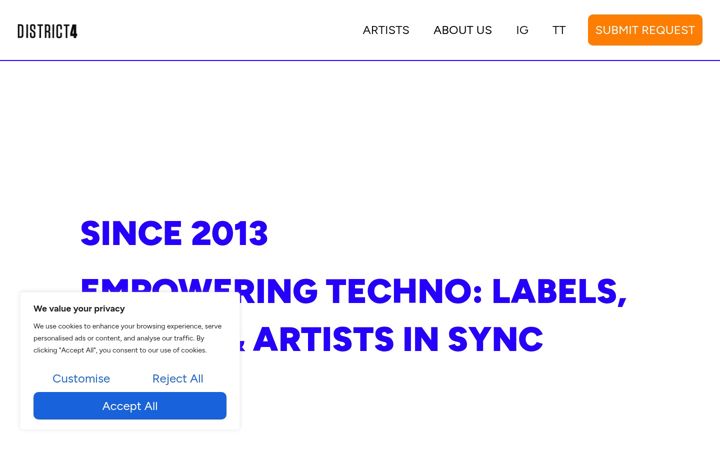Click the word TECHNO: in the headline
720x450 pixels.
tap(404, 291)
